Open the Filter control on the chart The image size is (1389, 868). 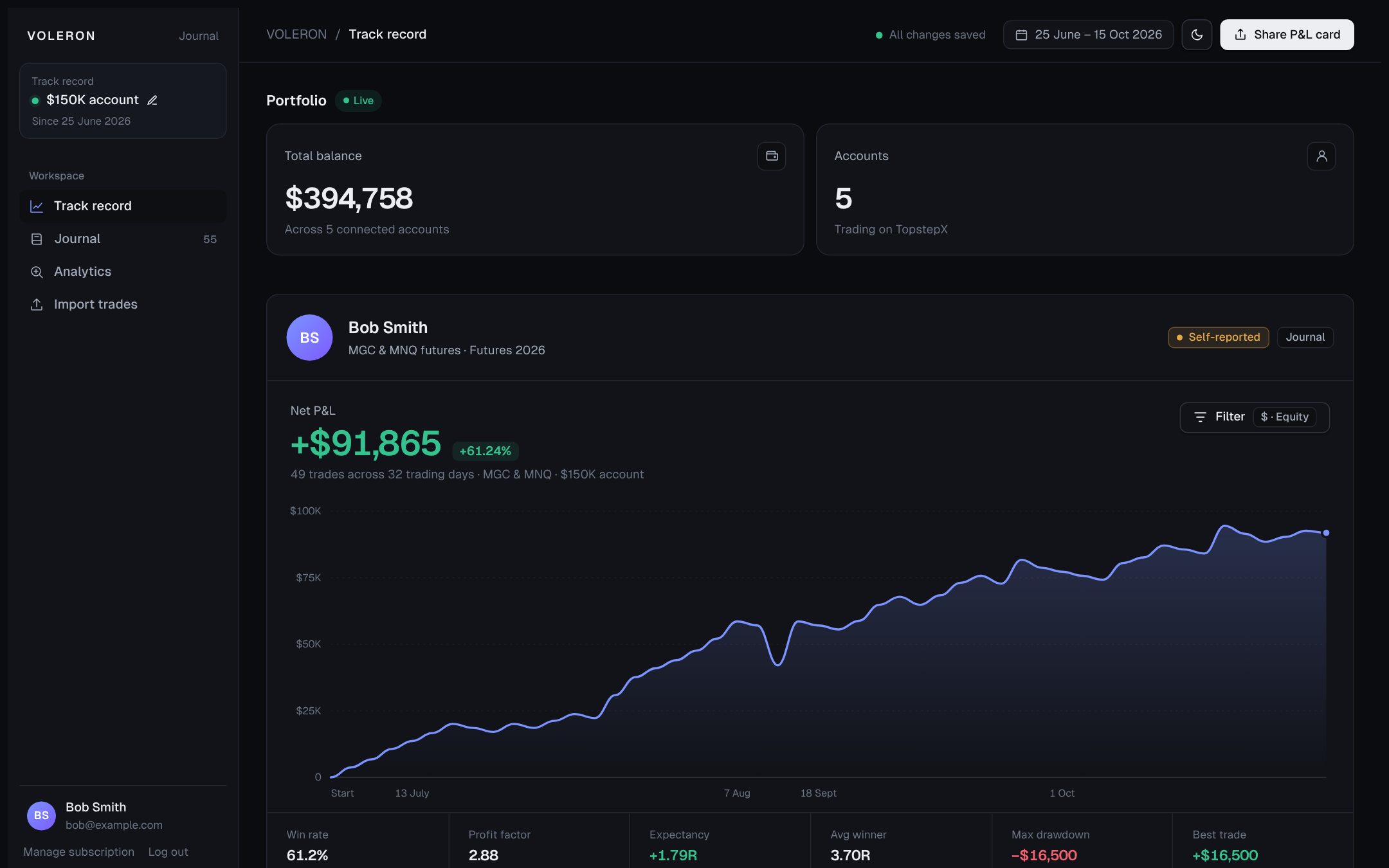[x=1255, y=417]
